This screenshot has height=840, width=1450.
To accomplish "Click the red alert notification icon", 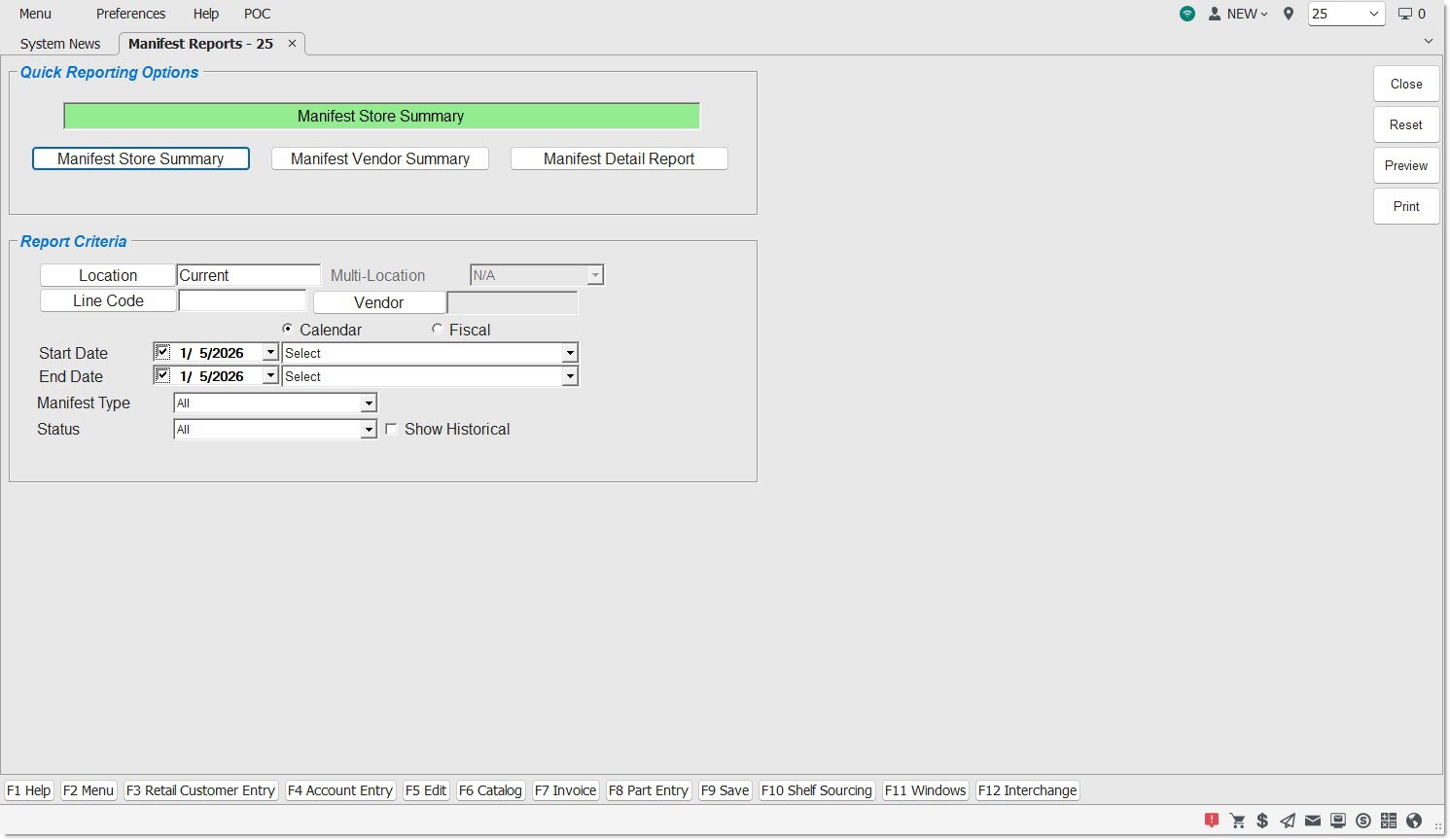I will pos(1212,821).
